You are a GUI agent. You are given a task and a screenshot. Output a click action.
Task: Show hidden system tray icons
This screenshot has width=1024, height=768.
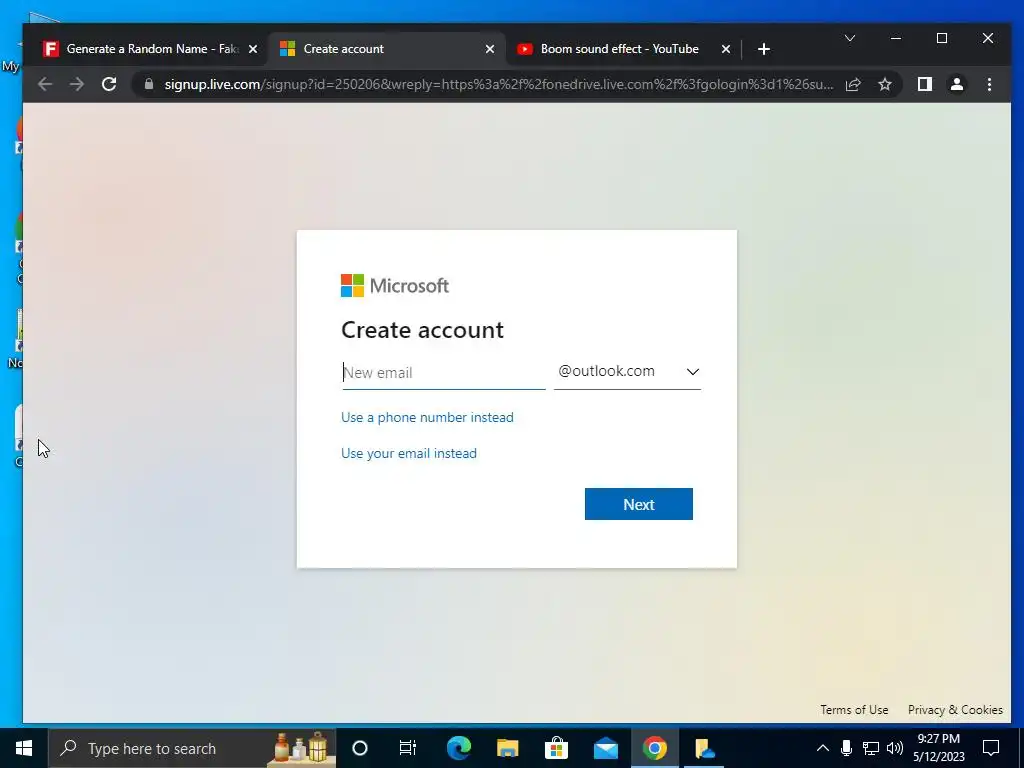click(x=823, y=748)
